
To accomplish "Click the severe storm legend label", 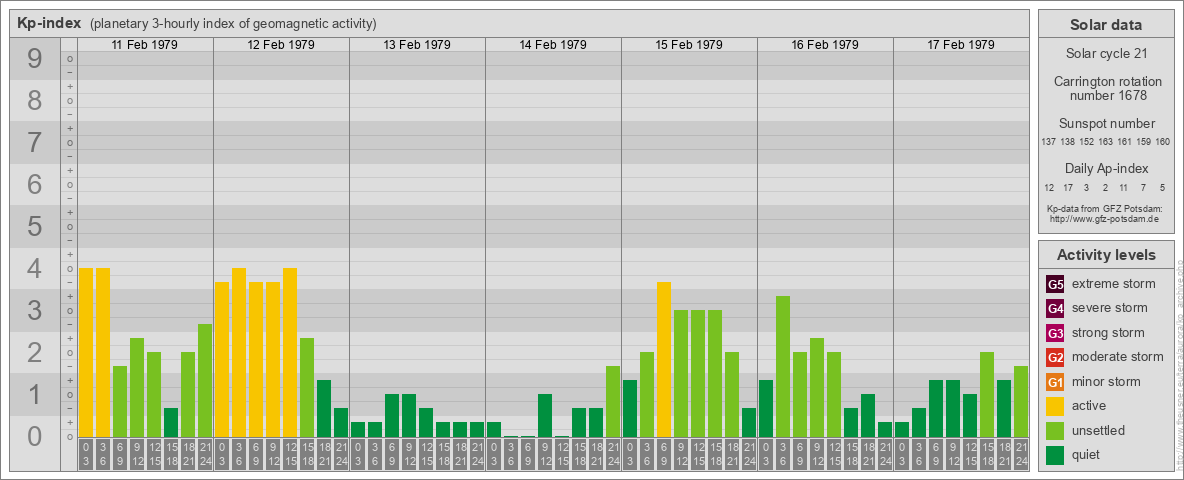I will click(x=1110, y=308).
